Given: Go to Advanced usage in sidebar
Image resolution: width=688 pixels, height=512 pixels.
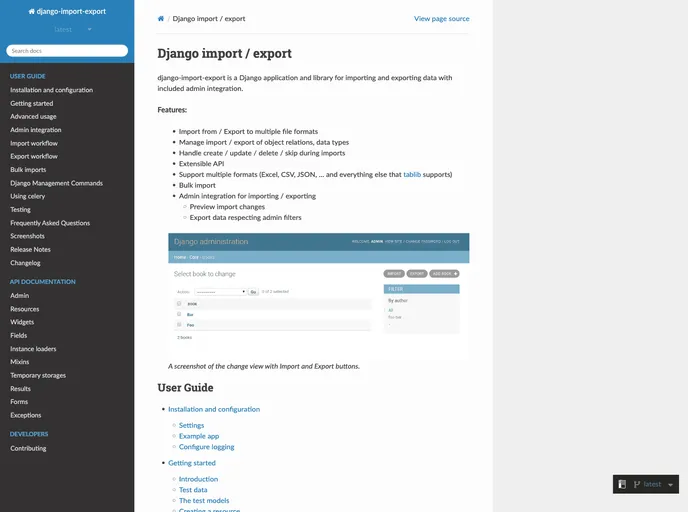Looking at the screenshot, I should [33, 117].
